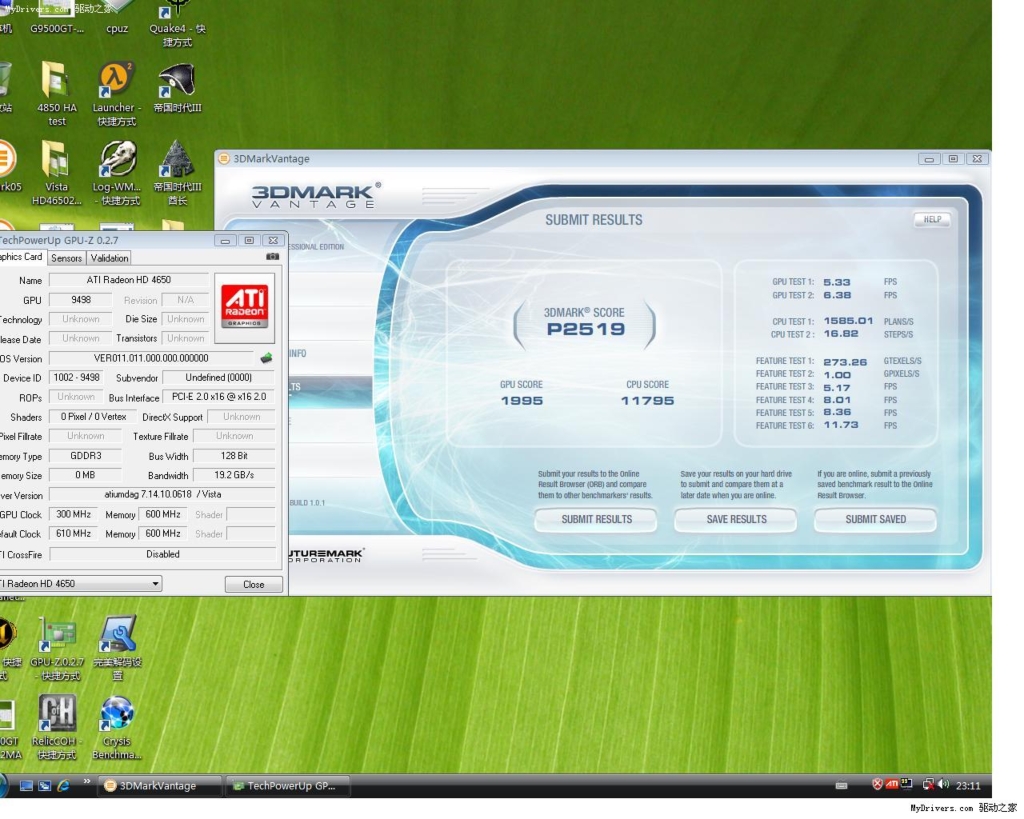Open the Log-WM skull shortcut icon

pyautogui.click(x=117, y=172)
